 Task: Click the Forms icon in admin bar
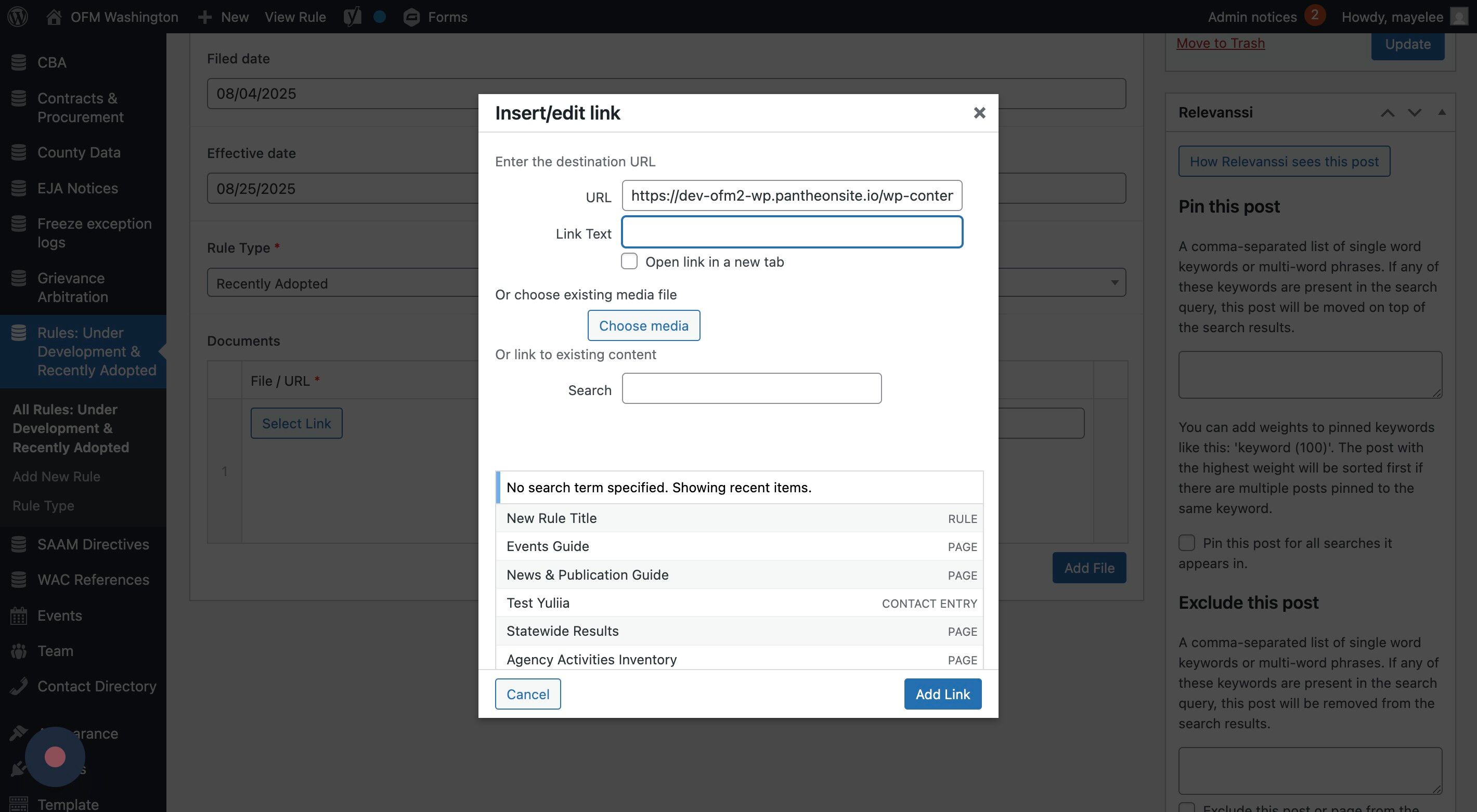(x=411, y=17)
